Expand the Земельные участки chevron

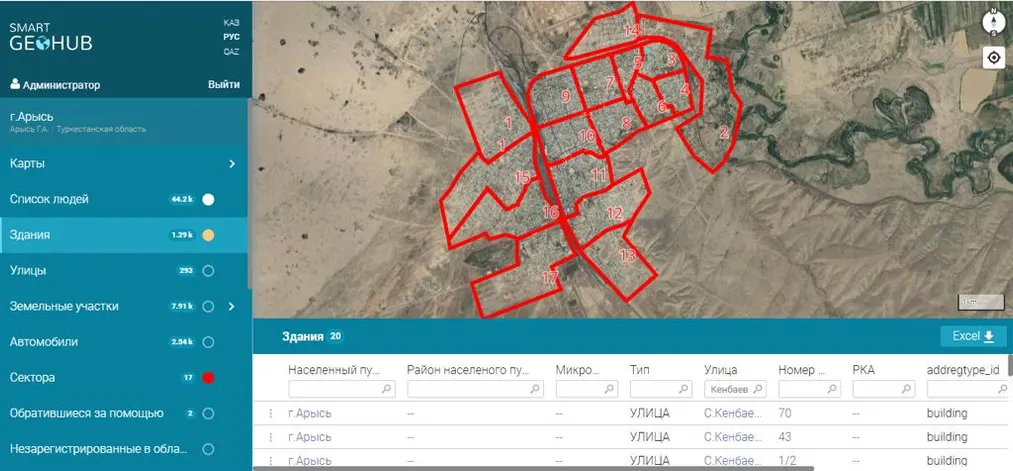pos(231,306)
